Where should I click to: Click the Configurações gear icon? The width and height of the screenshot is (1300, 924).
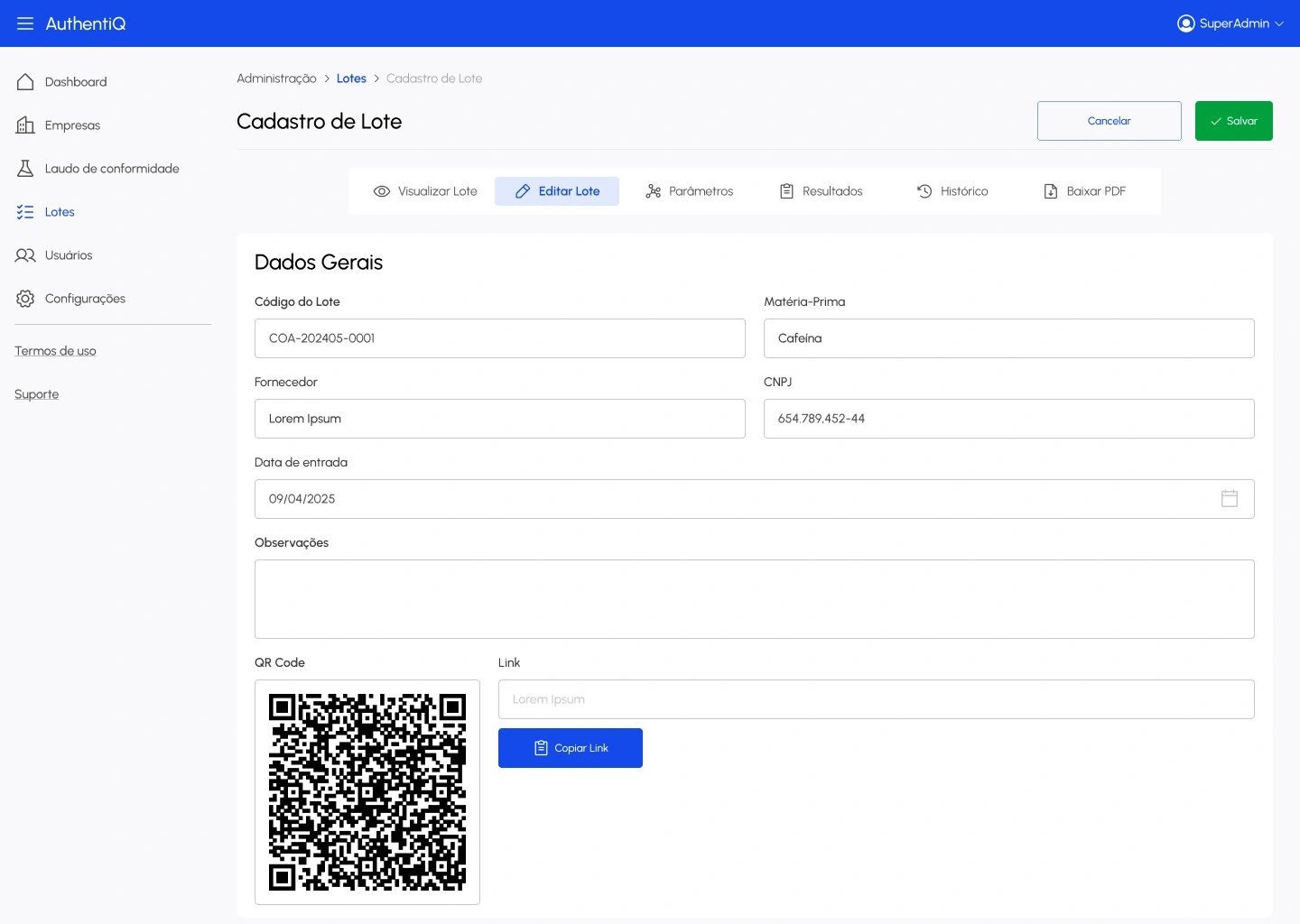click(25, 299)
